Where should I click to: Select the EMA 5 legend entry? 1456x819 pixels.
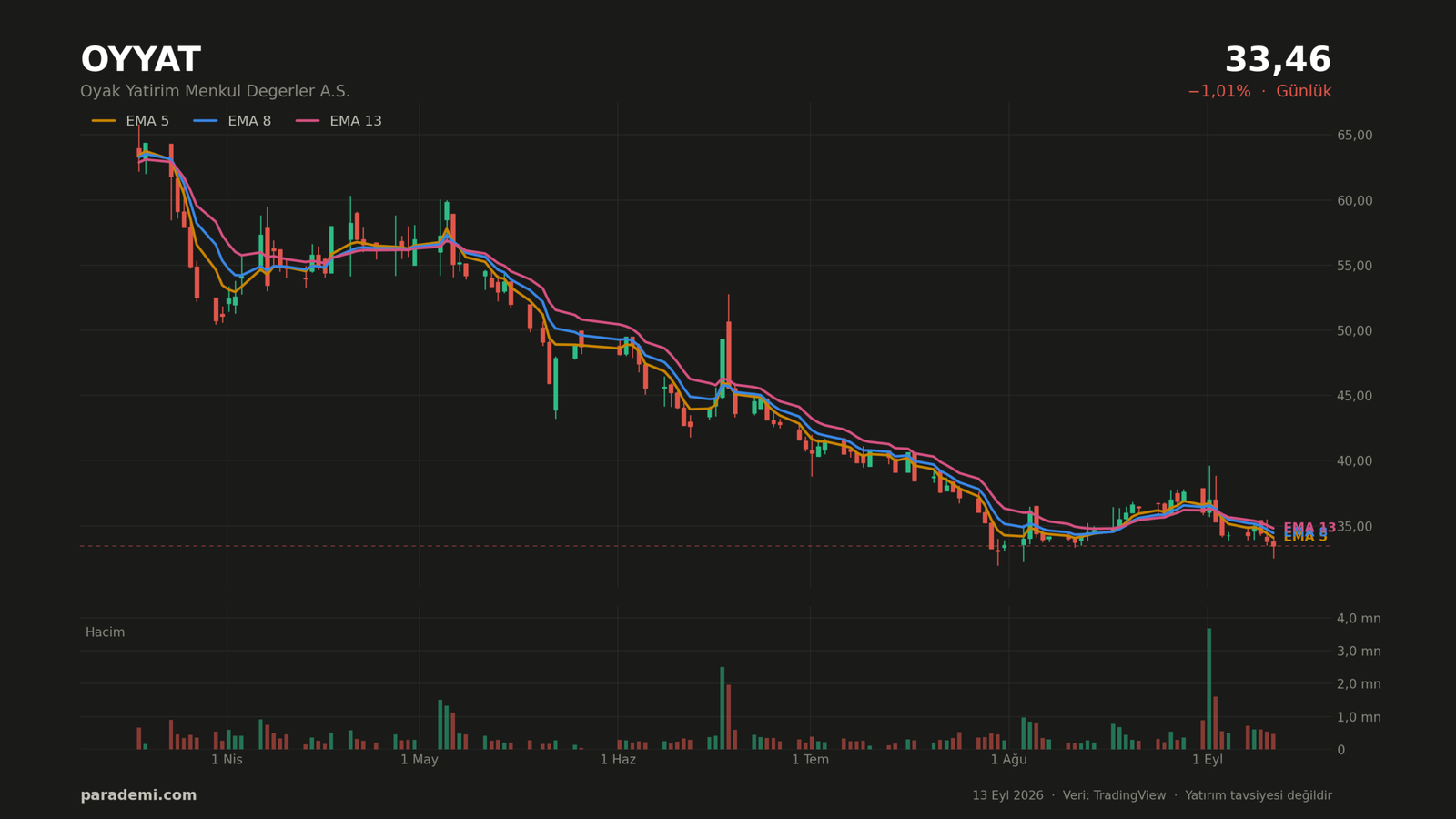point(130,121)
